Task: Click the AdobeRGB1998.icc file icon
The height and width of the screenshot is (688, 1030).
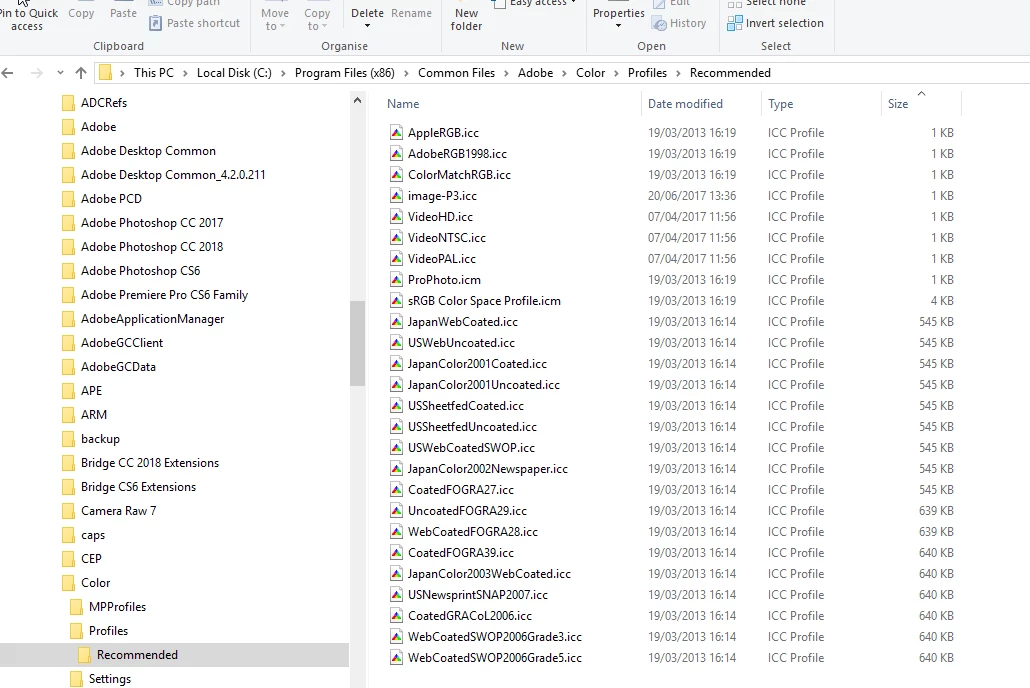Action: [396, 154]
